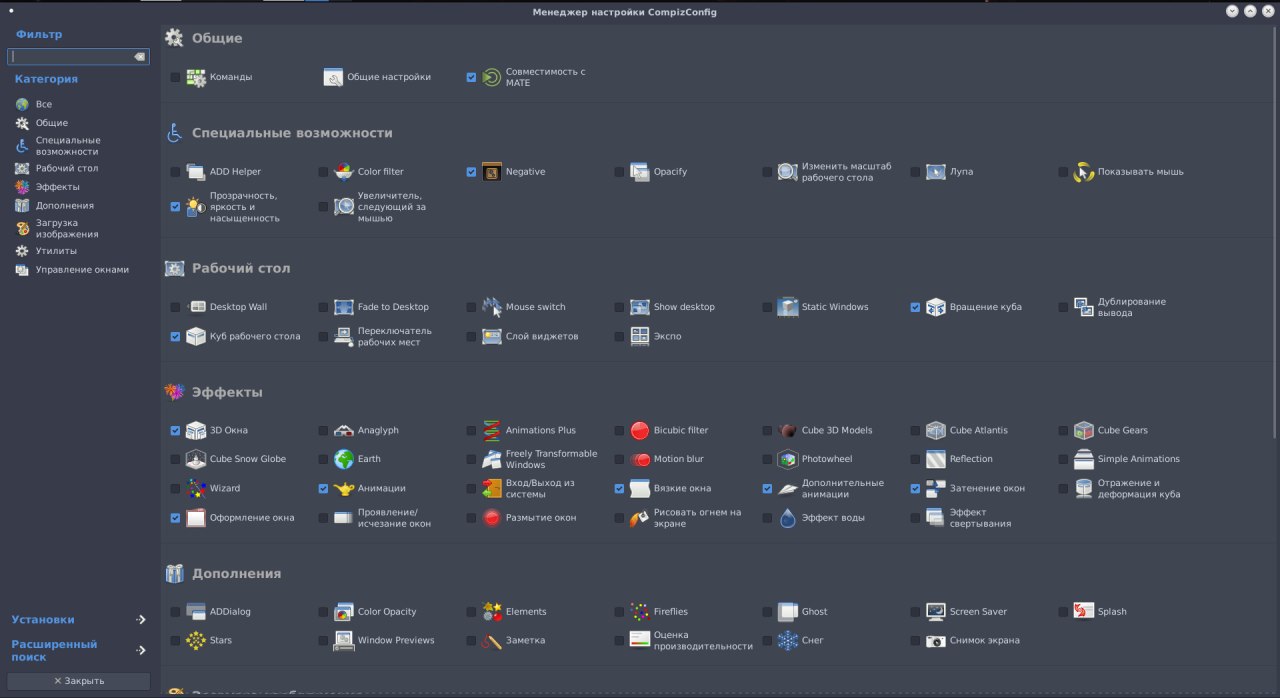Image resolution: width=1280 pixels, height=698 pixels.
Task: Open Window Previews plugin settings
Action: point(396,640)
